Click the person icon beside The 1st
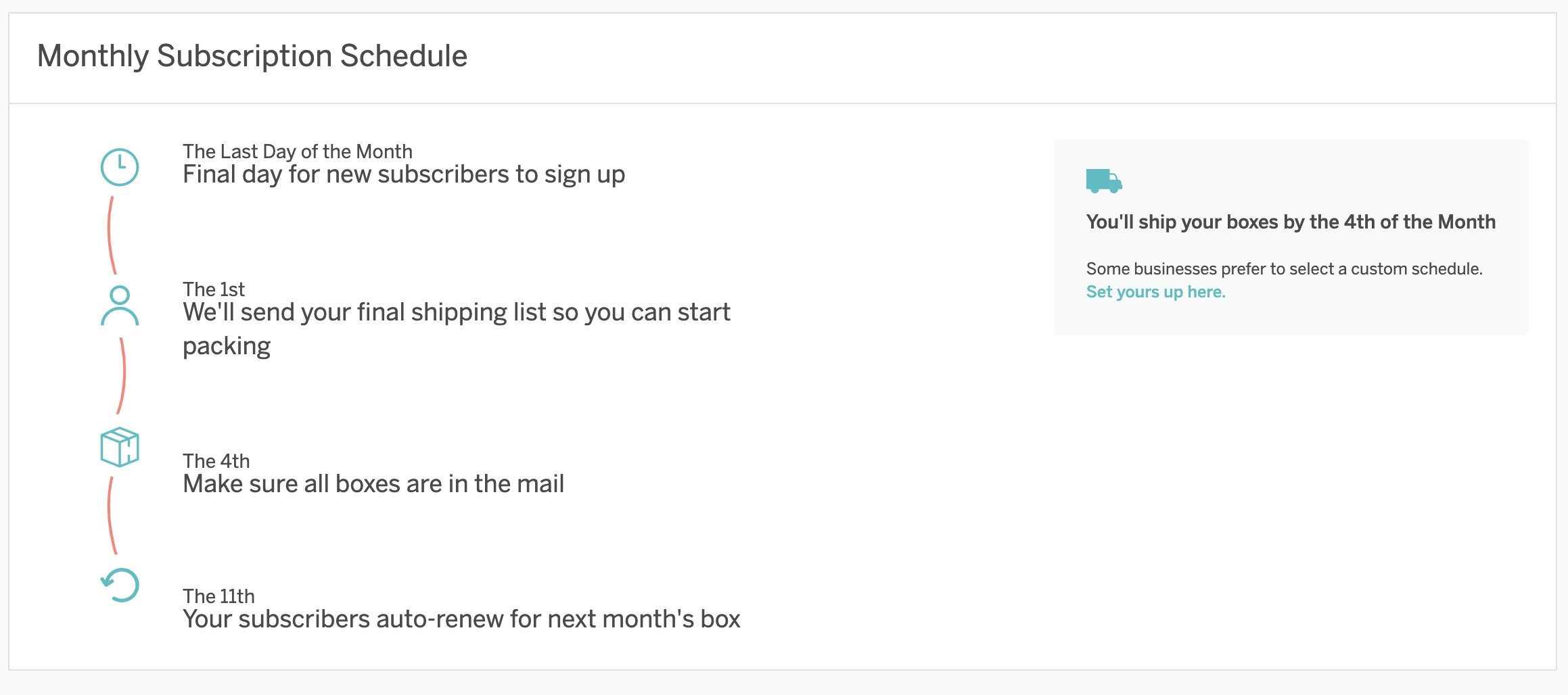Image resolution: width=1568 pixels, height=695 pixels. coord(120,306)
